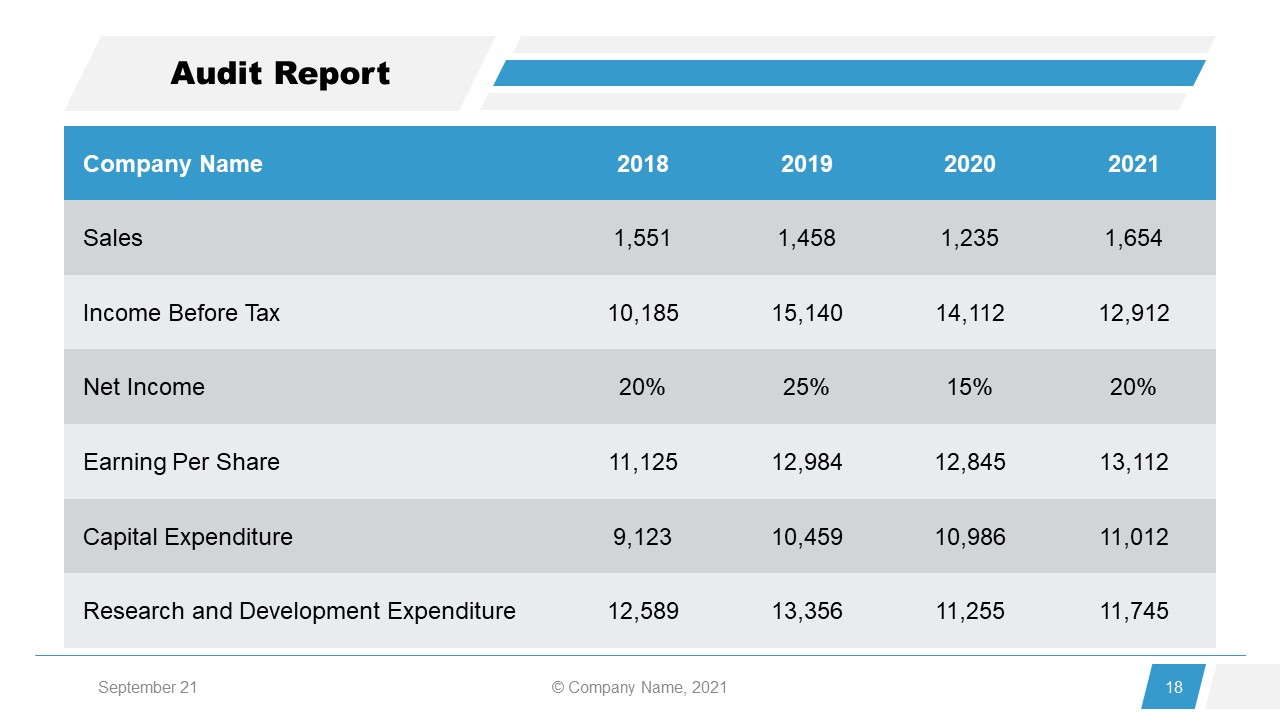This screenshot has width=1280, height=720.
Task: Click the 2018 Sales value 1,551
Action: tap(642, 238)
